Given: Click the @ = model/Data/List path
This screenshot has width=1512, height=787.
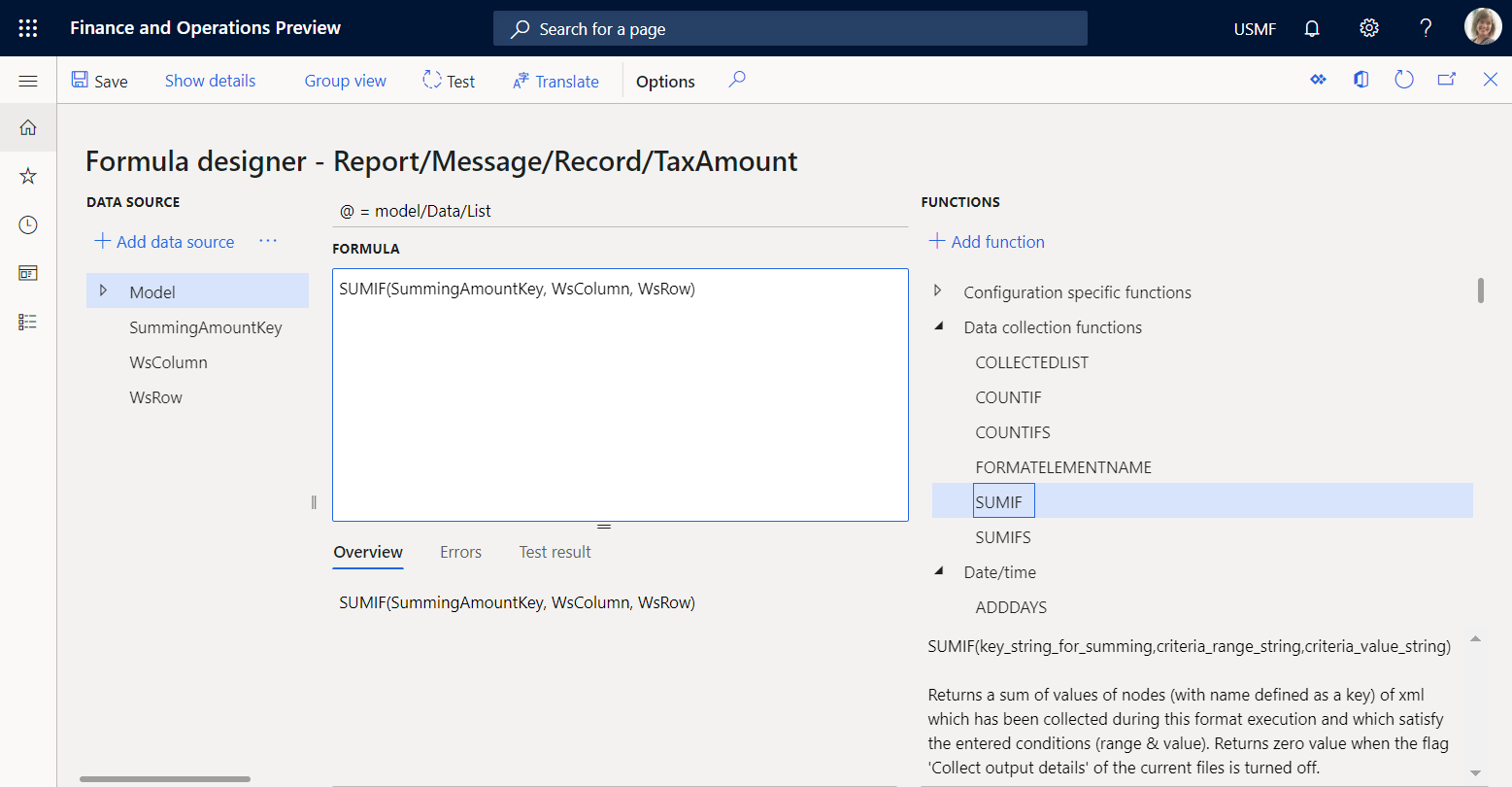Looking at the screenshot, I should click(x=416, y=211).
